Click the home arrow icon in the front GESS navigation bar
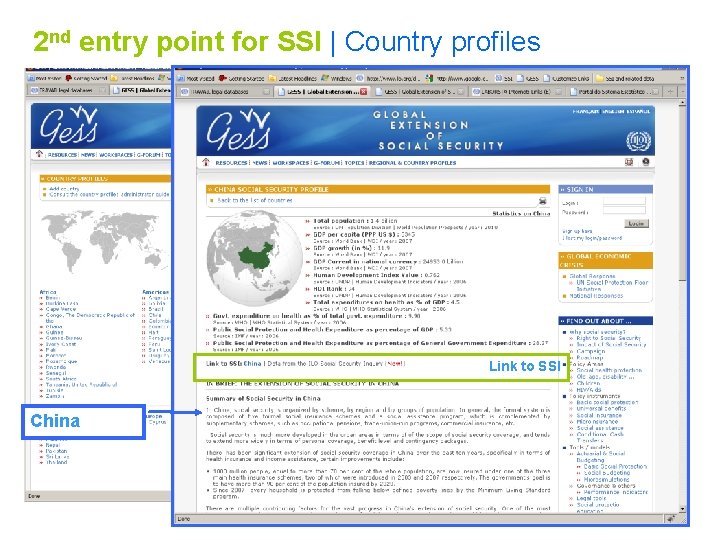720x540 pixels. pos(206,162)
